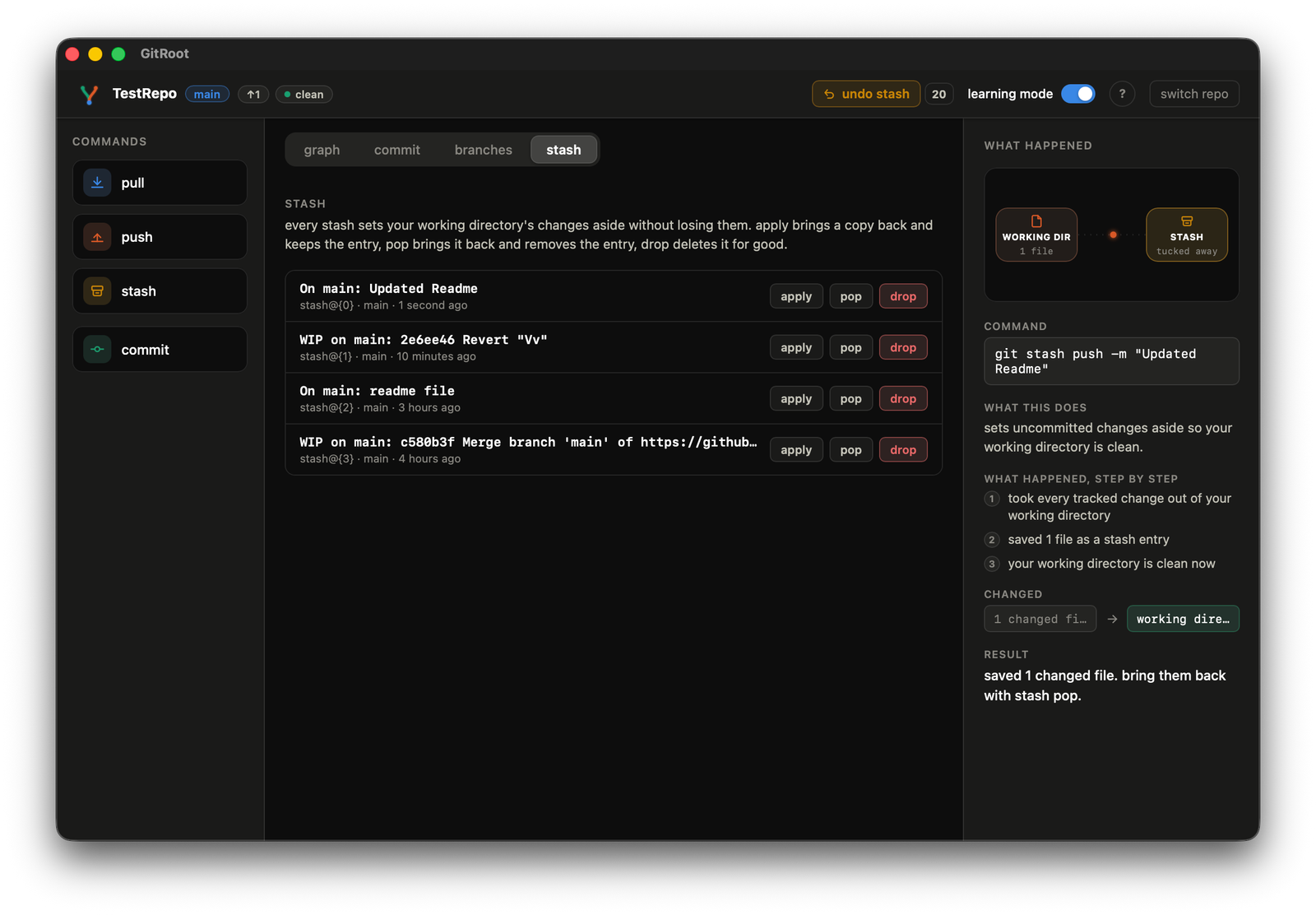Screen dimensions: 1316x915
Task: Click the Working Dir file icon
Action: [x=1036, y=221]
